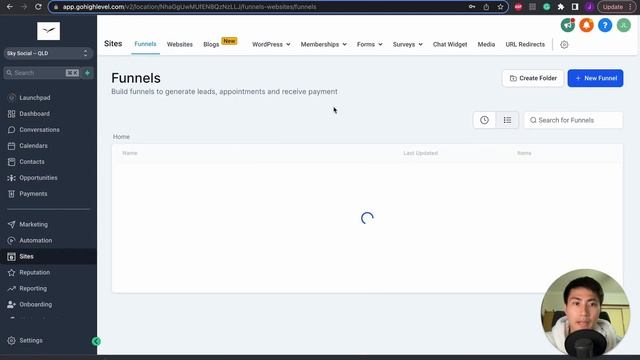Click the Last Updated column header
The image size is (640, 360).
pos(420,153)
